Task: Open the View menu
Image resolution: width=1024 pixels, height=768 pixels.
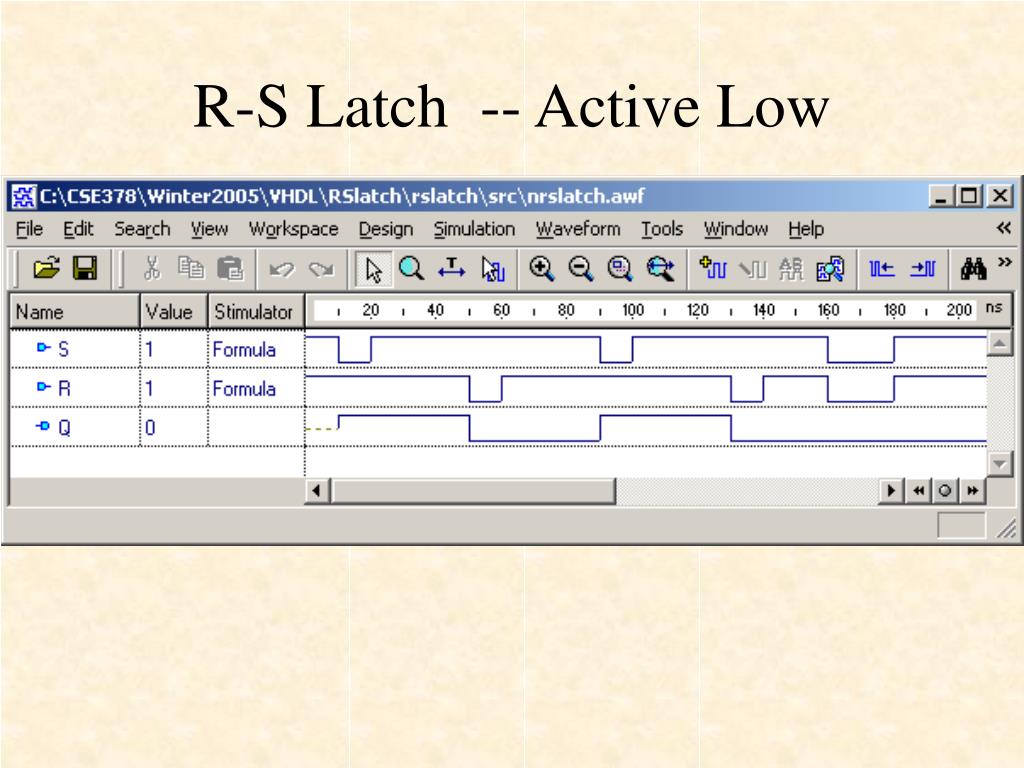Action: (209, 229)
